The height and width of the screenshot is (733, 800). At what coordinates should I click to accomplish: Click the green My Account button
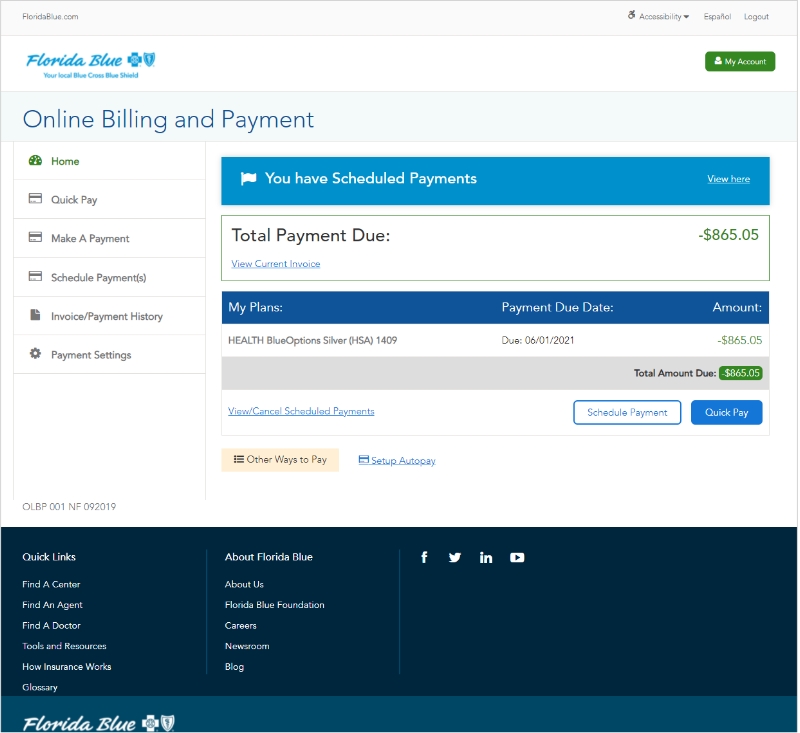[740, 61]
